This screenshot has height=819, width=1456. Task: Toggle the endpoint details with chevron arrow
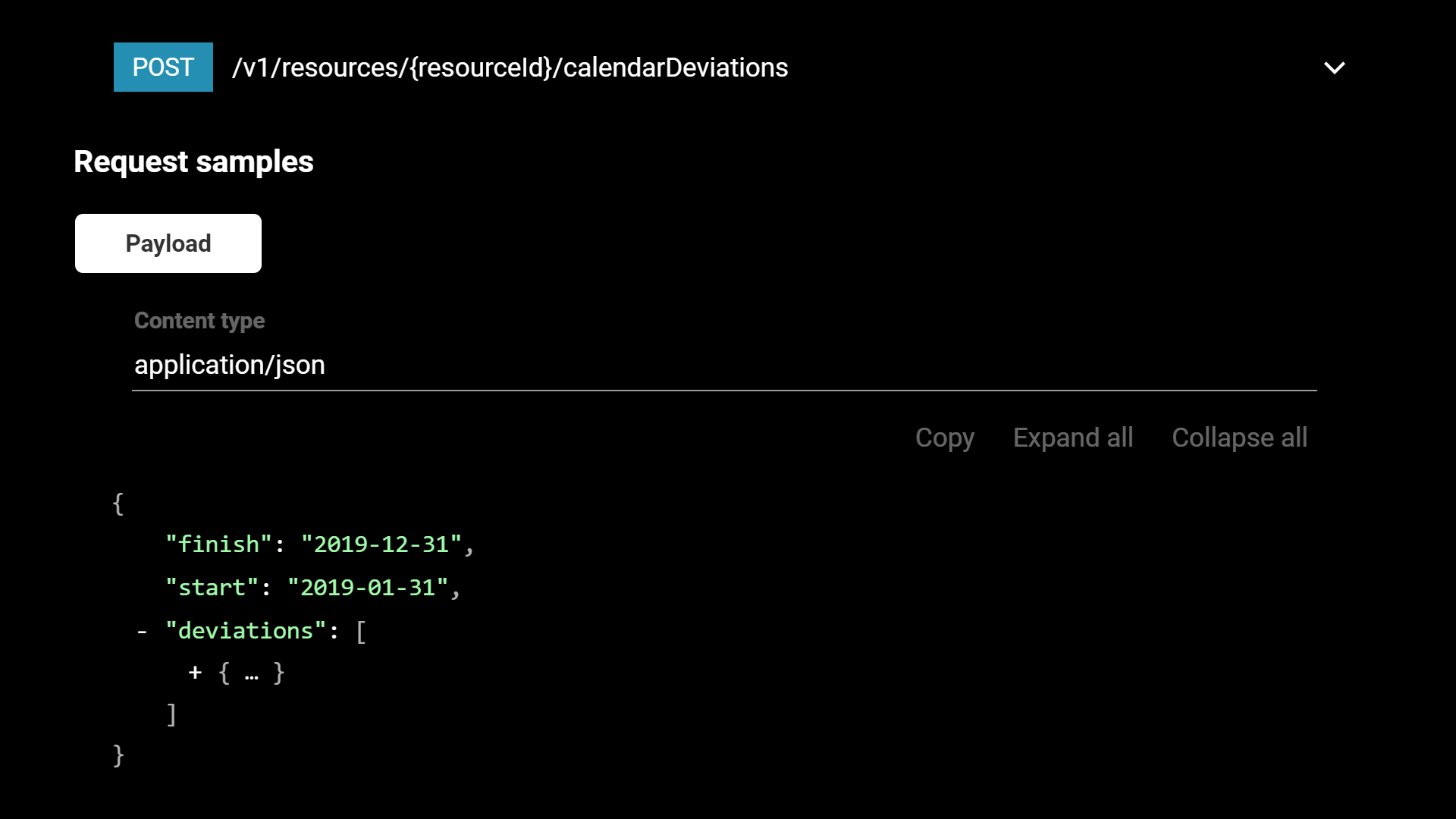click(x=1334, y=67)
